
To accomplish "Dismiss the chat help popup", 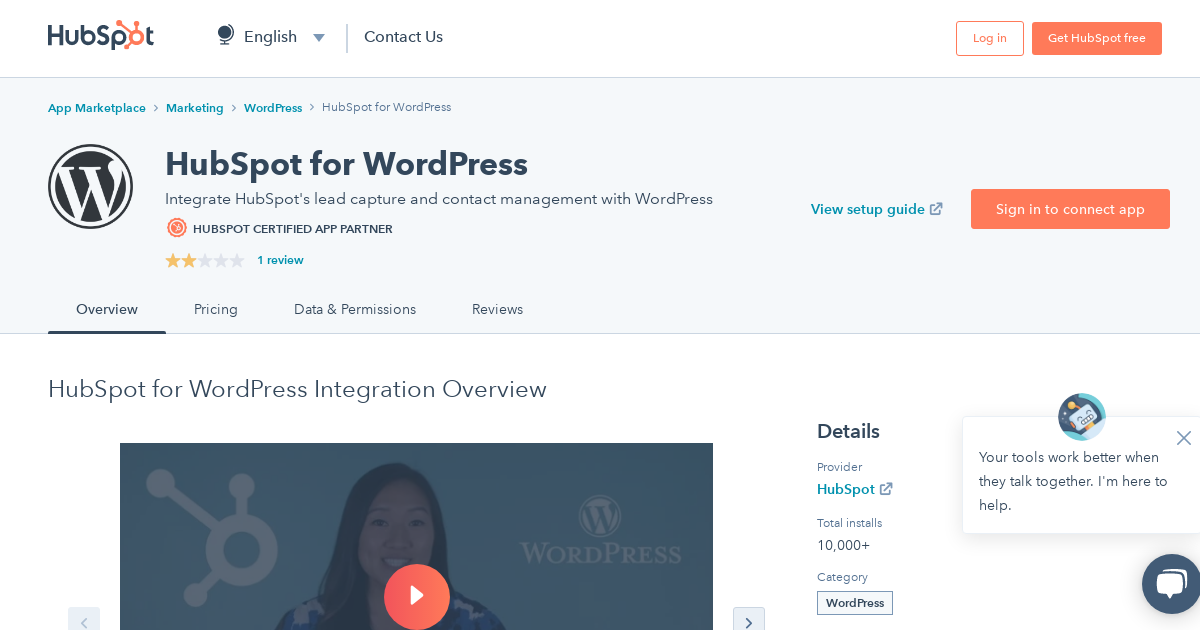I will (1183, 438).
